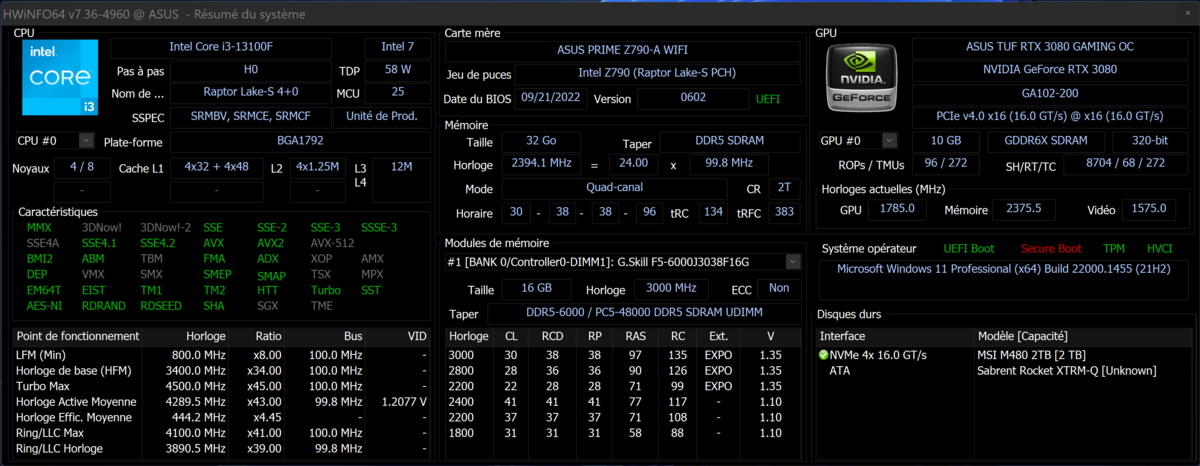
Task: Select the 1800 MHz timing row
Action: pyautogui.click(x=622, y=433)
